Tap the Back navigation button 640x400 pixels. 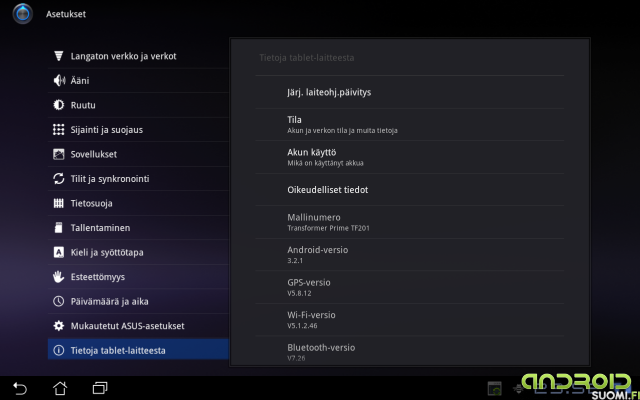(20, 388)
